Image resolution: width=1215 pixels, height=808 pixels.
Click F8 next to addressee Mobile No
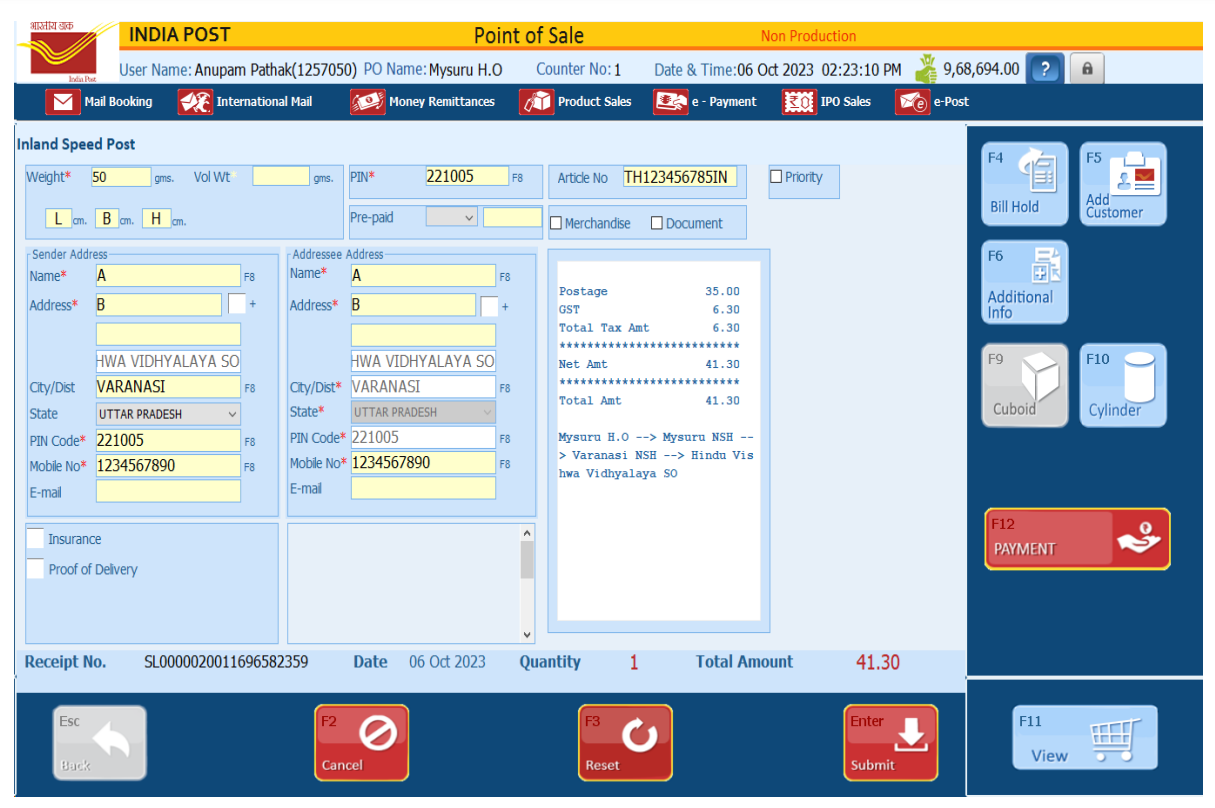(505, 464)
